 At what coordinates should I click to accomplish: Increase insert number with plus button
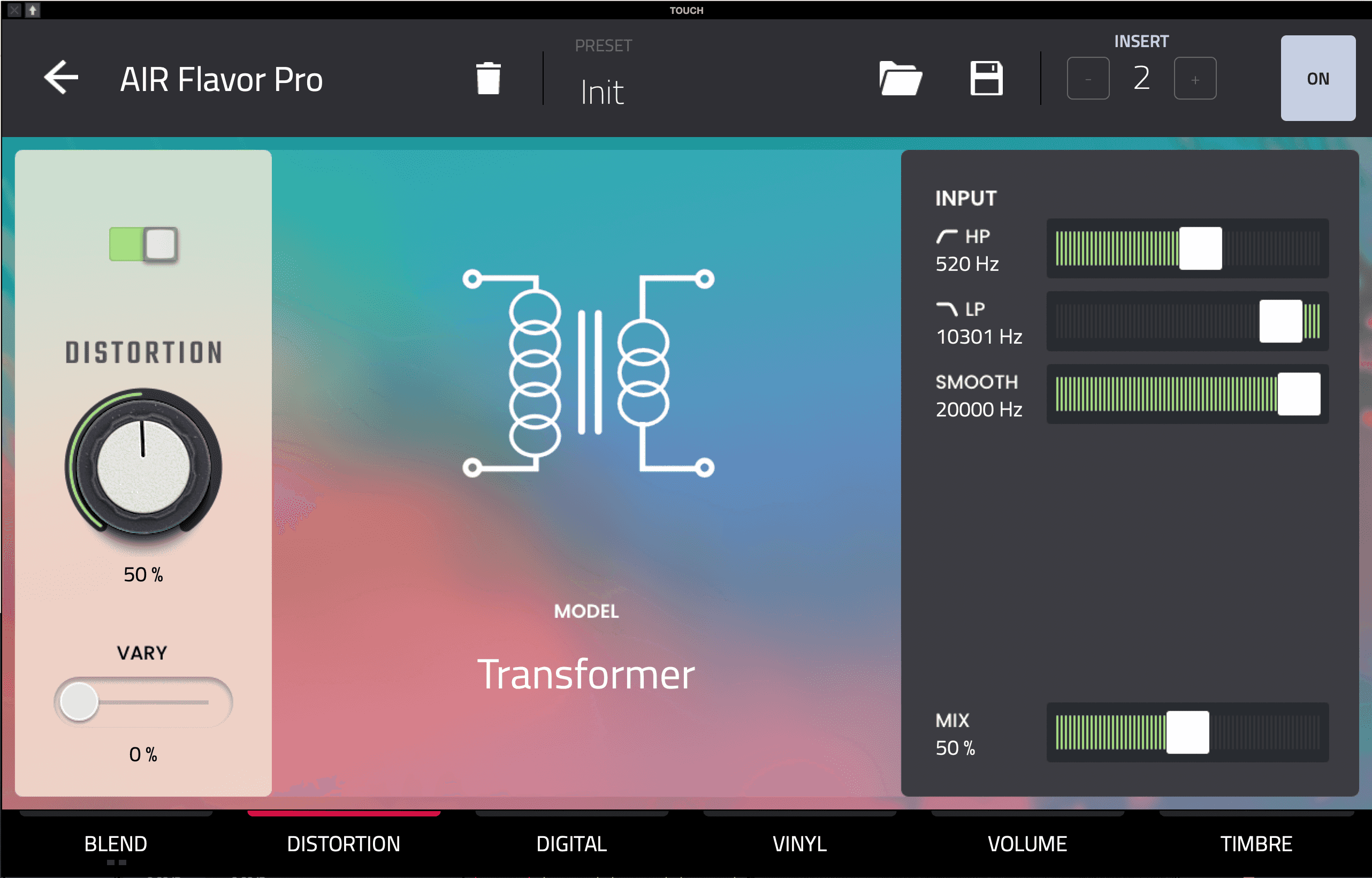tap(1195, 79)
